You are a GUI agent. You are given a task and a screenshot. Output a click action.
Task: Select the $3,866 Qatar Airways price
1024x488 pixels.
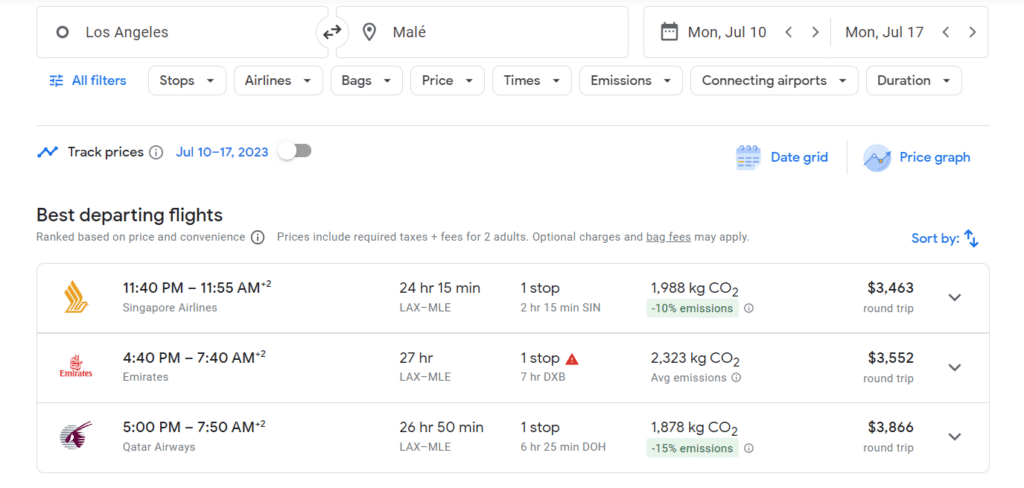(890, 427)
